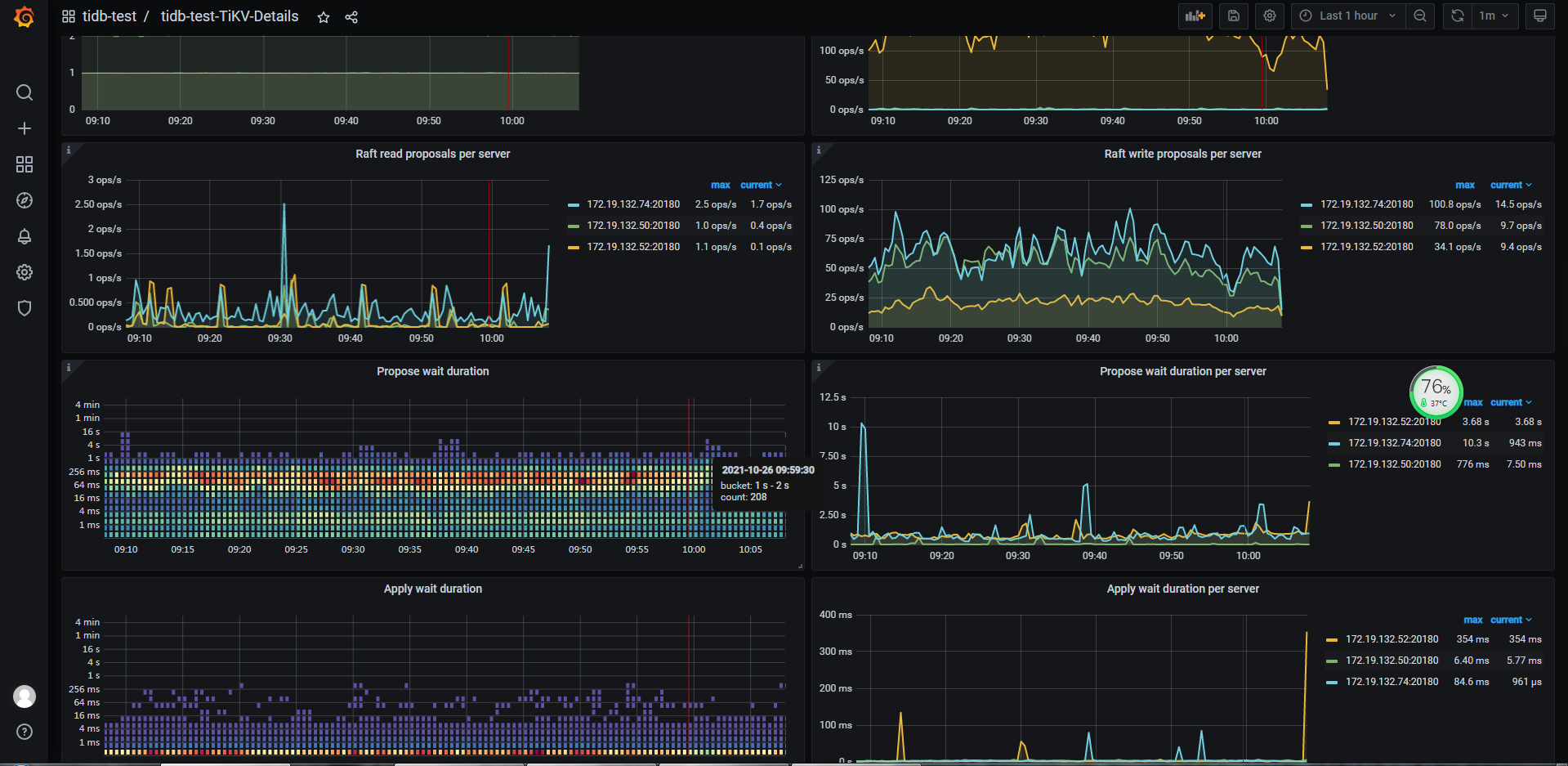Toggle 172.19.132.52:20180 series in Raft write proposals legend
This screenshot has height=766, width=1568.
tap(1366, 247)
